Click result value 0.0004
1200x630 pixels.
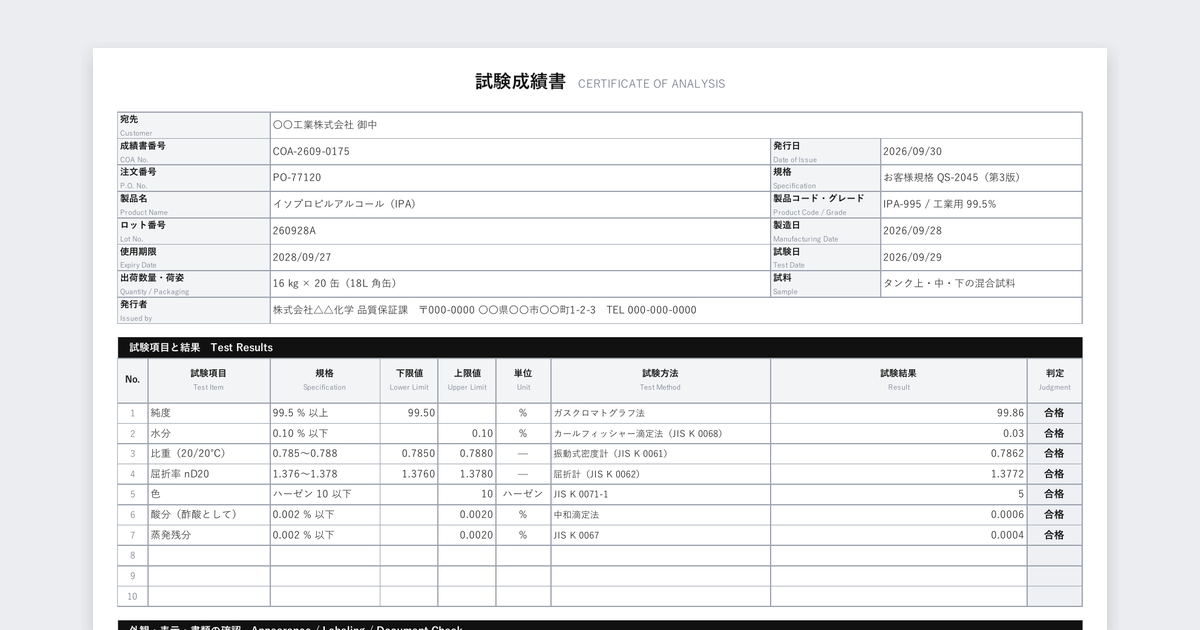tap(898, 535)
